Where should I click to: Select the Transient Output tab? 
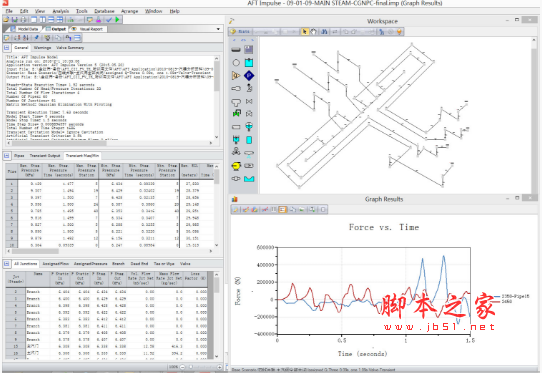(x=45, y=156)
